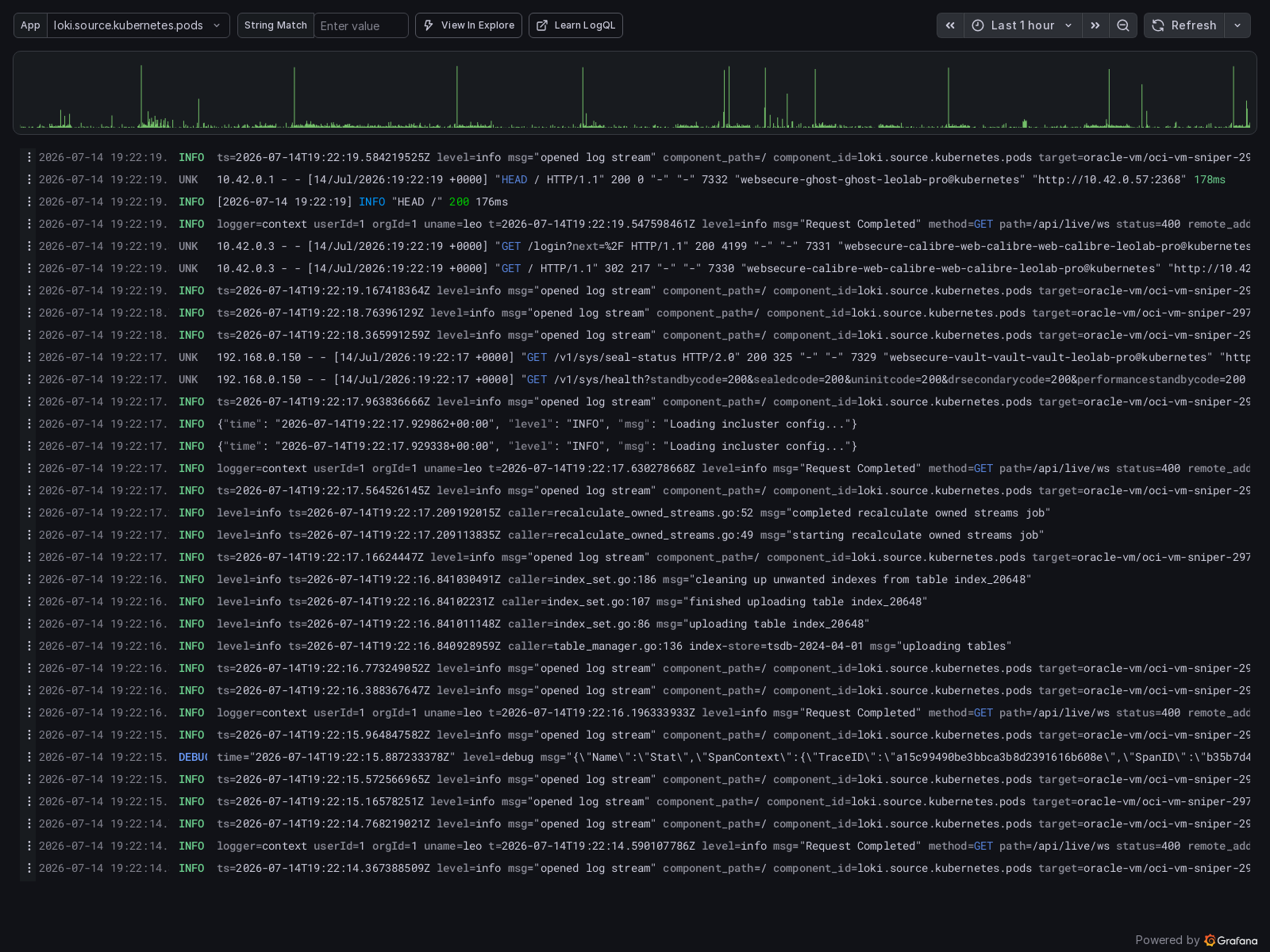
Task: Shift time range forward with double-right arrows
Action: pos(1095,25)
